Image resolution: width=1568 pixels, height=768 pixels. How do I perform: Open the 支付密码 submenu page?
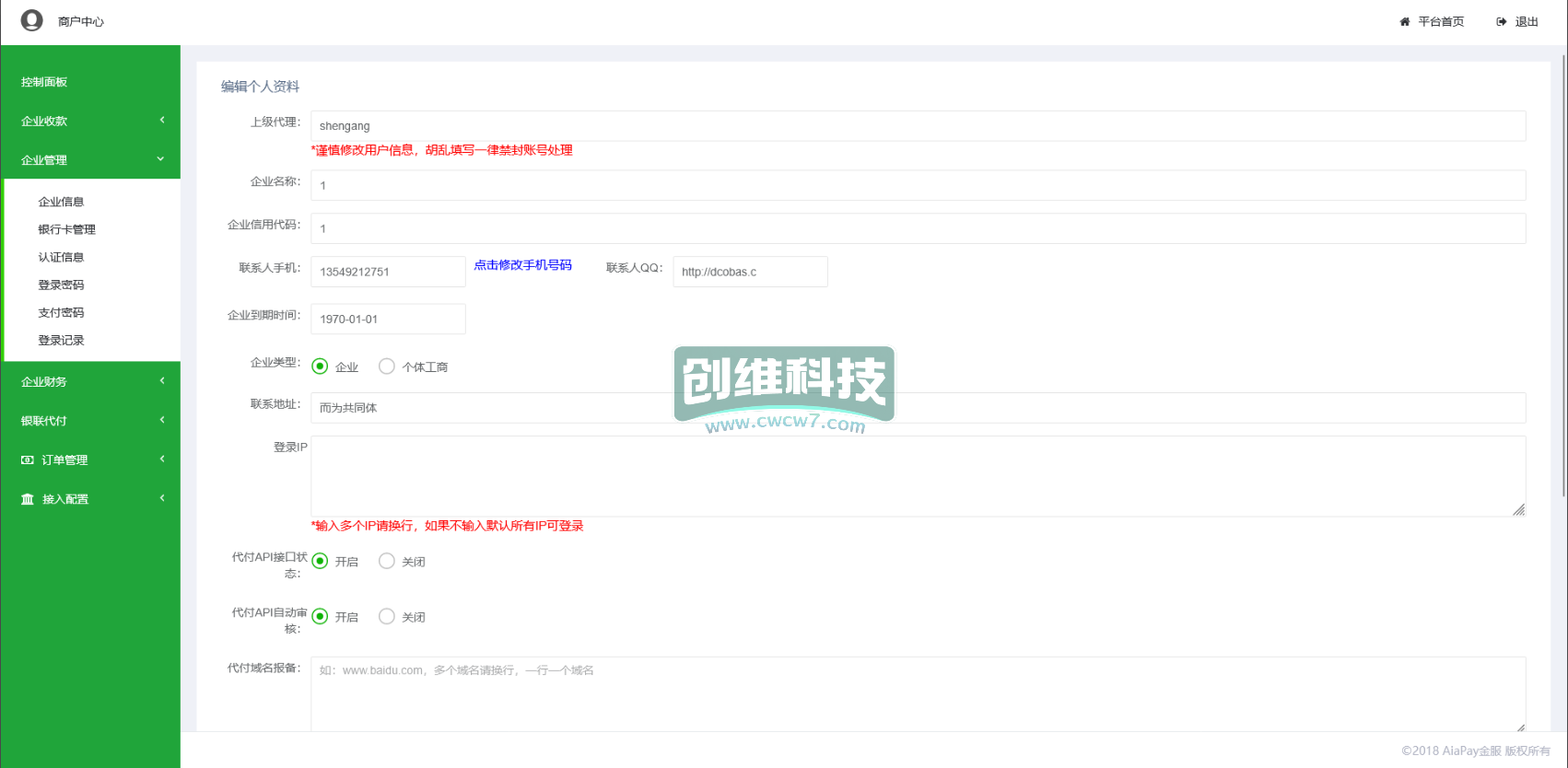pyautogui.click(x=61, y=312)
